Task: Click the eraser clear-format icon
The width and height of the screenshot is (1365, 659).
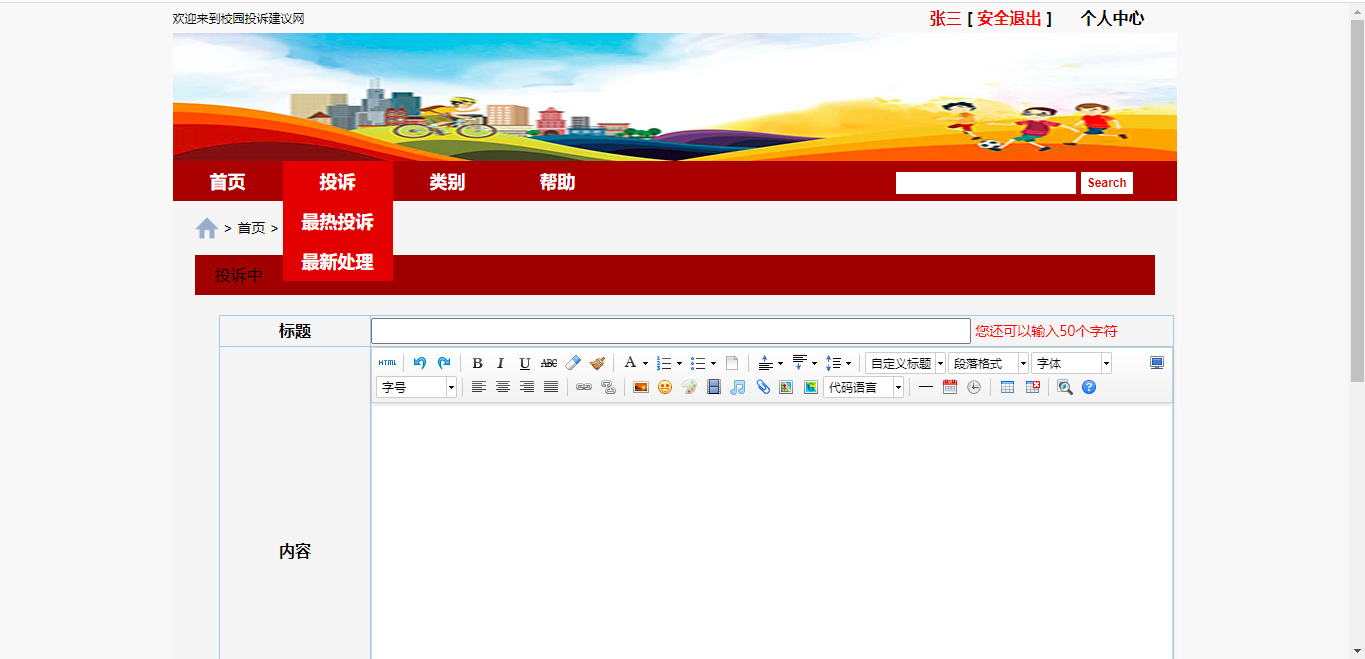Action: [x=573, y=363]
